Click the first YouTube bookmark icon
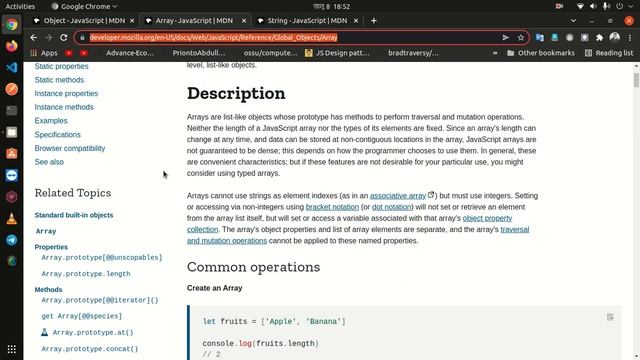The width and height of the screenshot is (640, 360). coord(69,53)
